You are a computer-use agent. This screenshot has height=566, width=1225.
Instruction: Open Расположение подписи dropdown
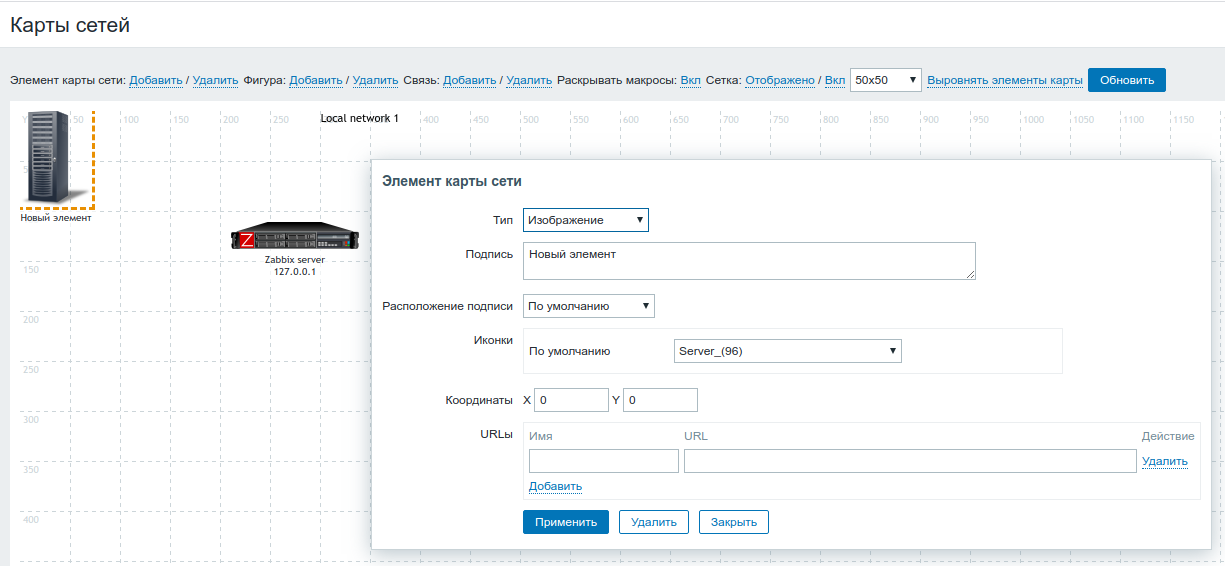589,306
